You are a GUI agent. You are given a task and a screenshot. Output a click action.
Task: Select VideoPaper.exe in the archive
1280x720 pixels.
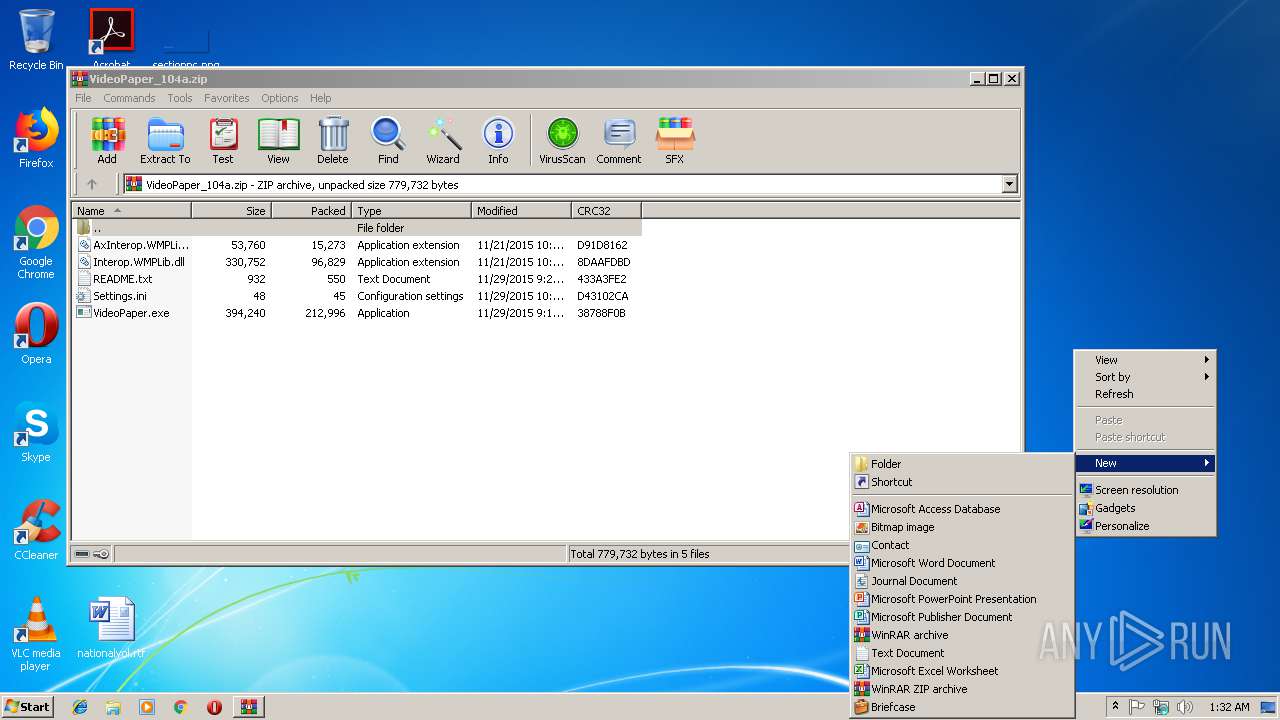[357, 313]
